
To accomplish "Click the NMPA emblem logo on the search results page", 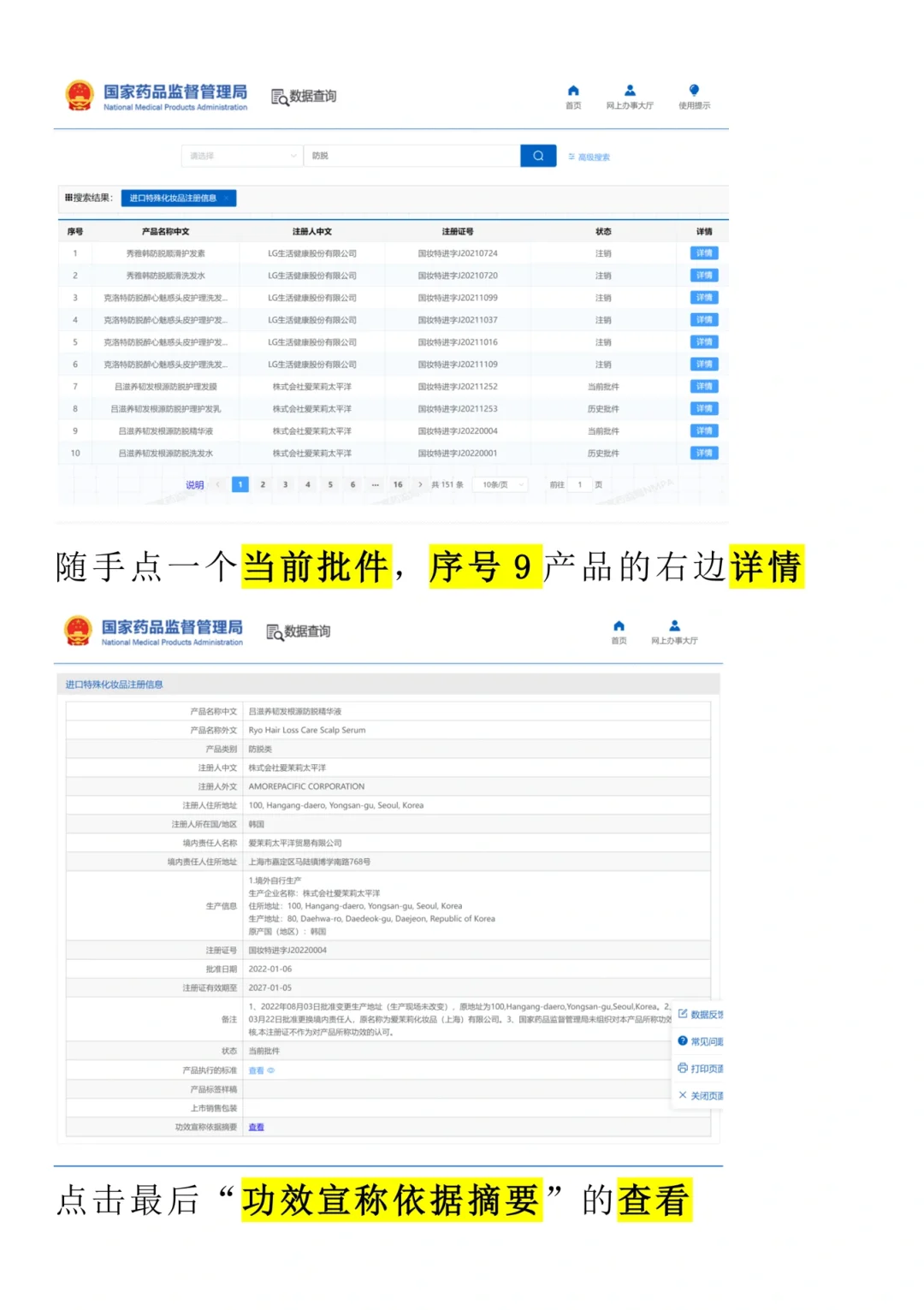I will [x=80, y=96].
